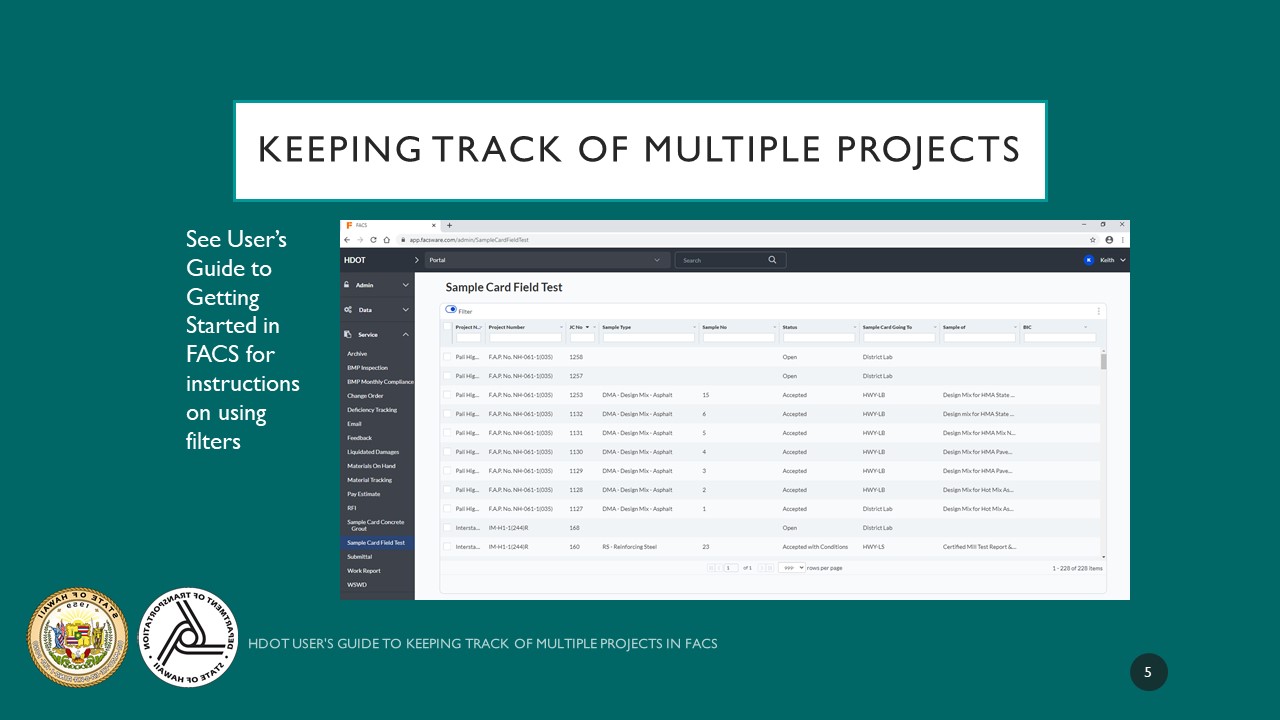1280x720 pixels.
Task: Go to browser home page
Action: (x=386, y=240)
